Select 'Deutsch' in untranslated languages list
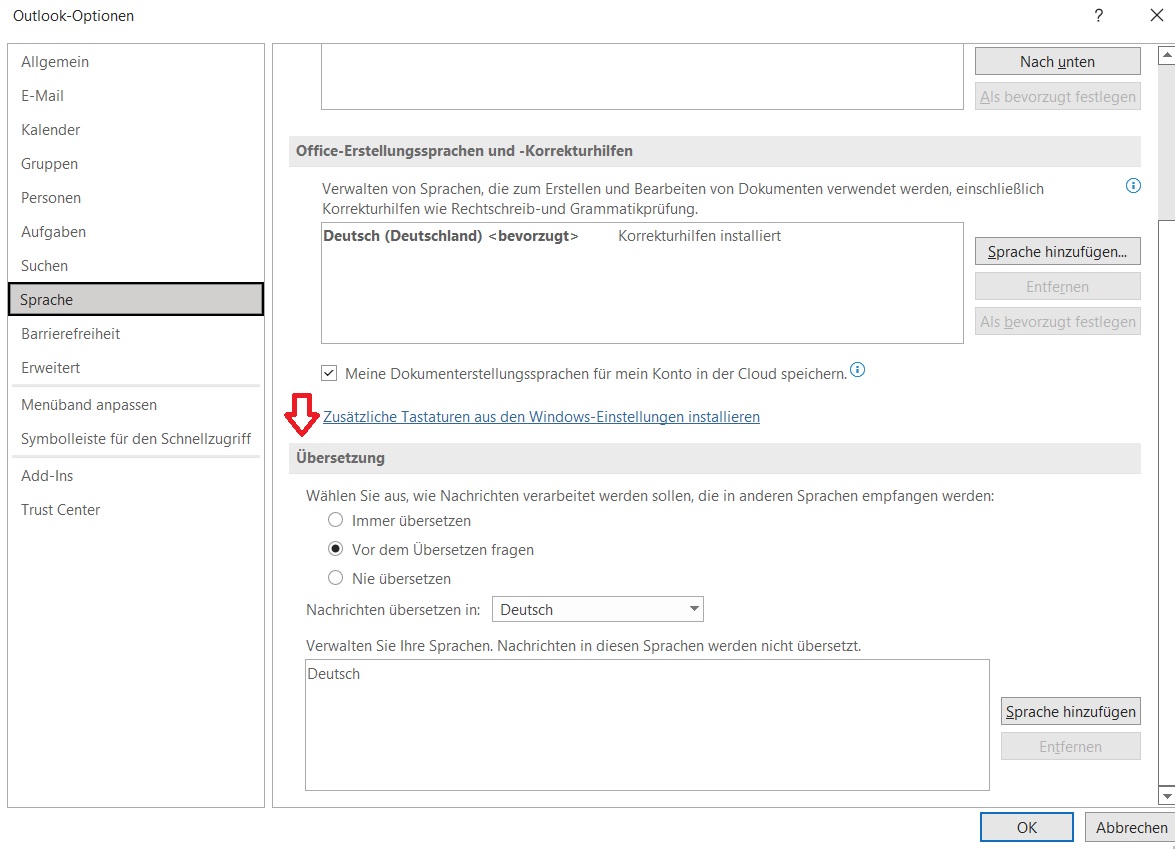The height and width of the screenshot is (849, 1175). point(647,674)
